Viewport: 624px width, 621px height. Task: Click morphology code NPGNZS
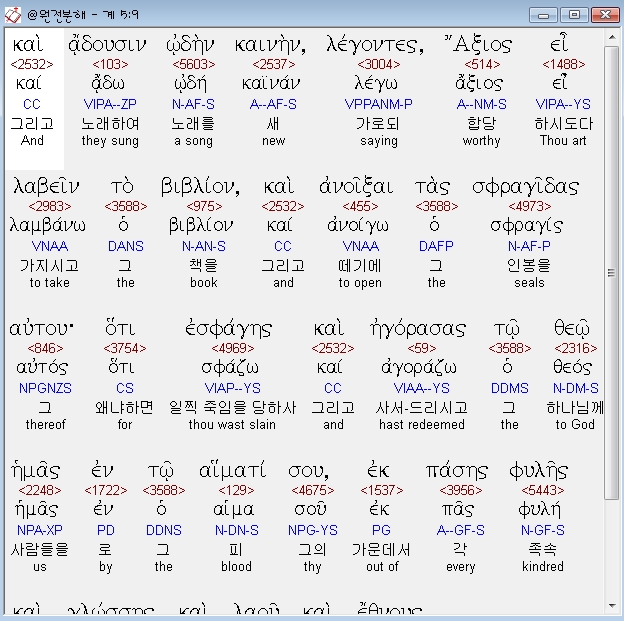pyautogui.click(x=45, y=389)
